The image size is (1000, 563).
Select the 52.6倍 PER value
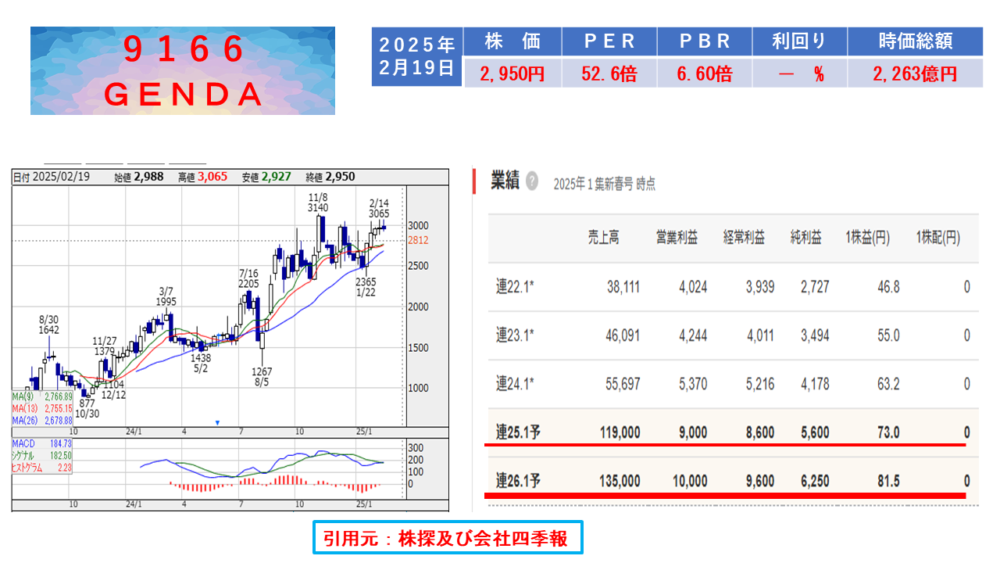point(609,74)
